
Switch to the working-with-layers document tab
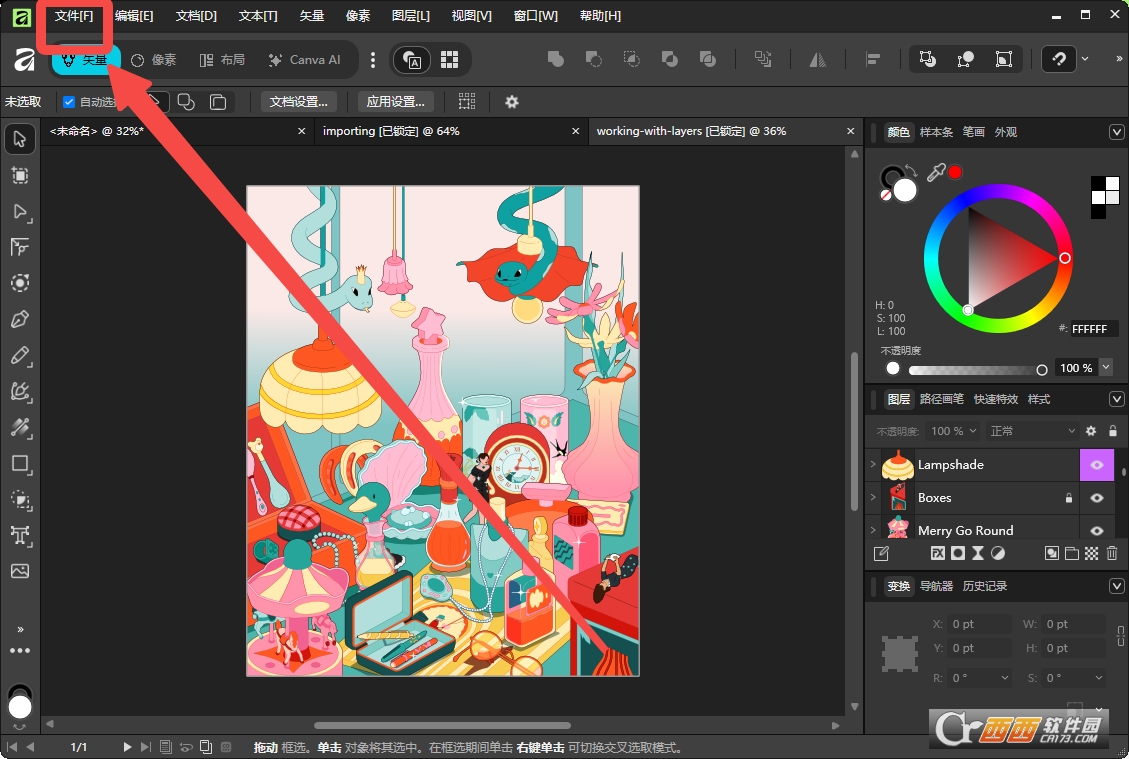pos(725,131)
